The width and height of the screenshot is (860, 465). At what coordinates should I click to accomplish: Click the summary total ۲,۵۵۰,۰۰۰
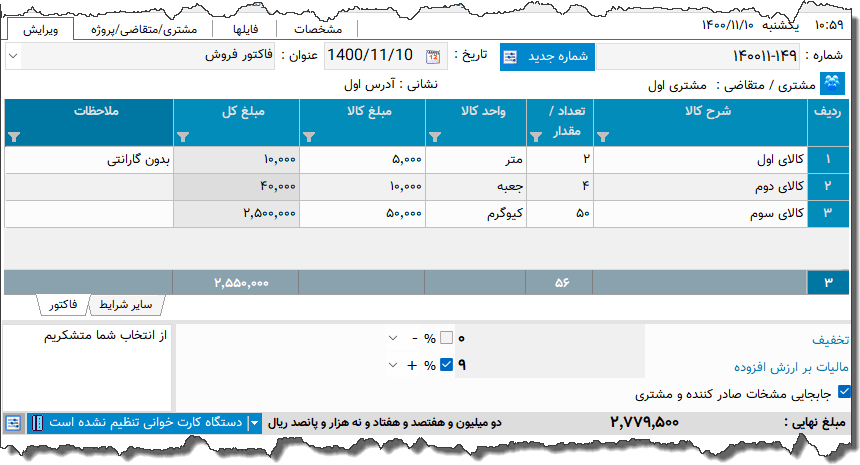point(241,283)
